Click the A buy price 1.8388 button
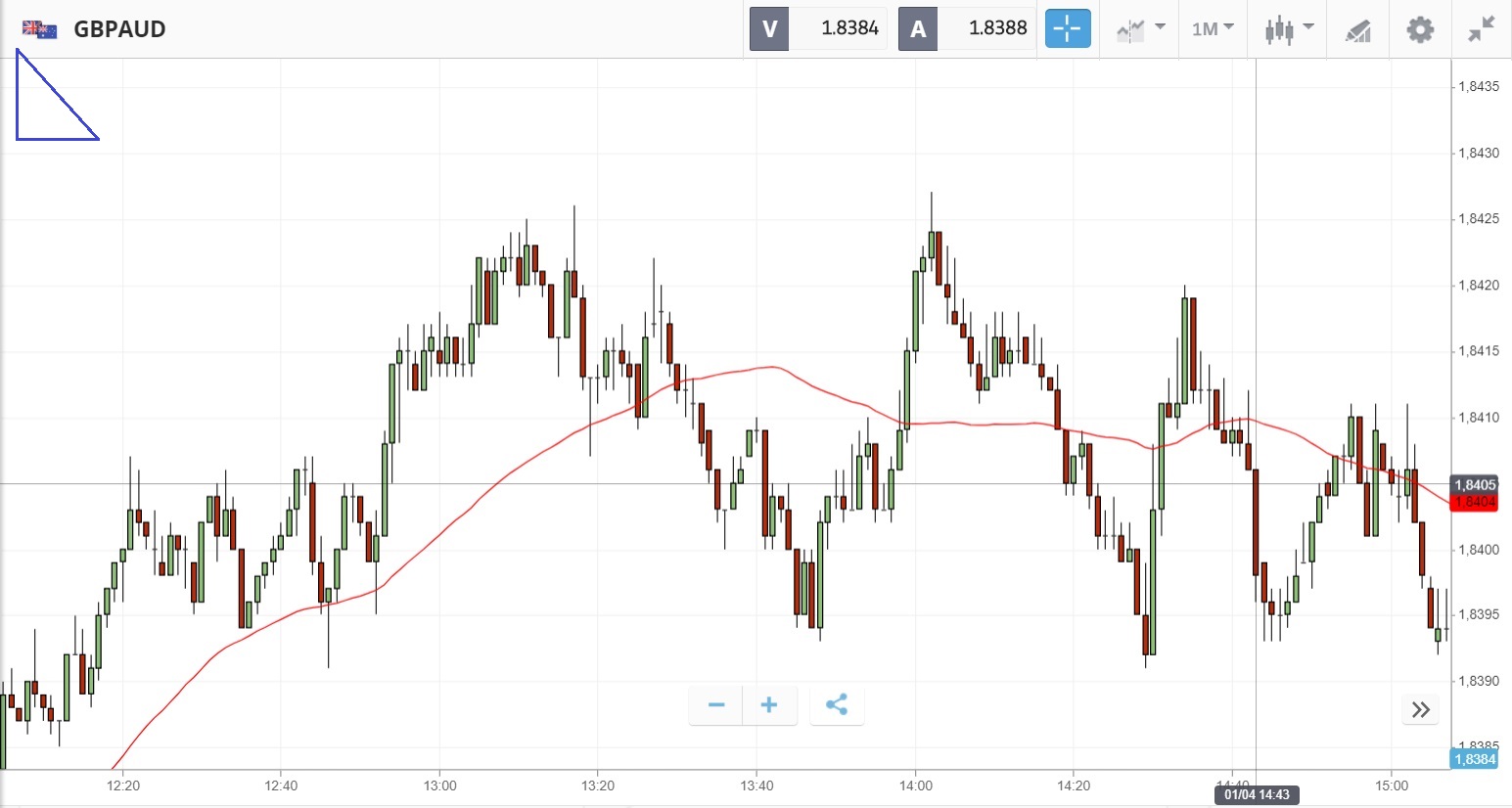This screenshot has height=808, width=1512. coord(966,29)
